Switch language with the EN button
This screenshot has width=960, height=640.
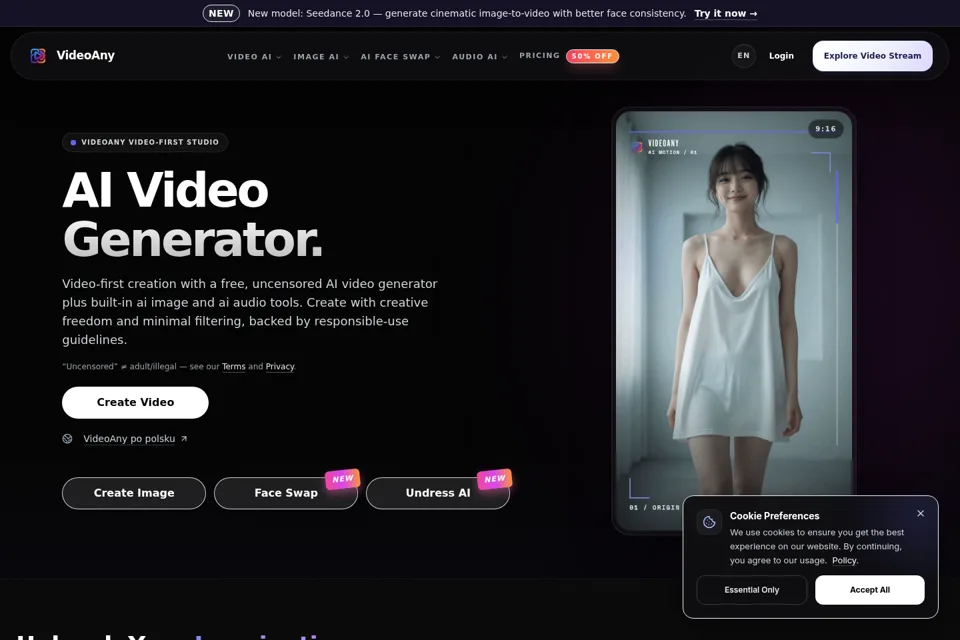pos(743,56)
